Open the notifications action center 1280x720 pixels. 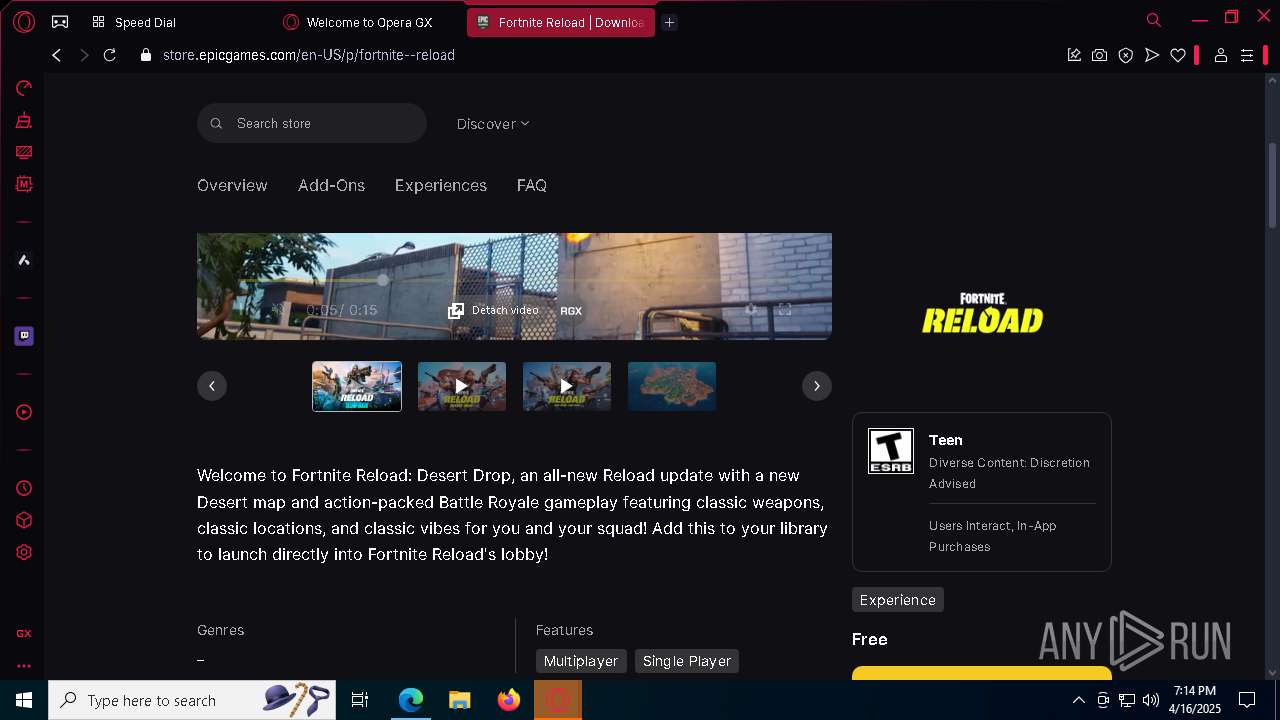coord(1247,700)
